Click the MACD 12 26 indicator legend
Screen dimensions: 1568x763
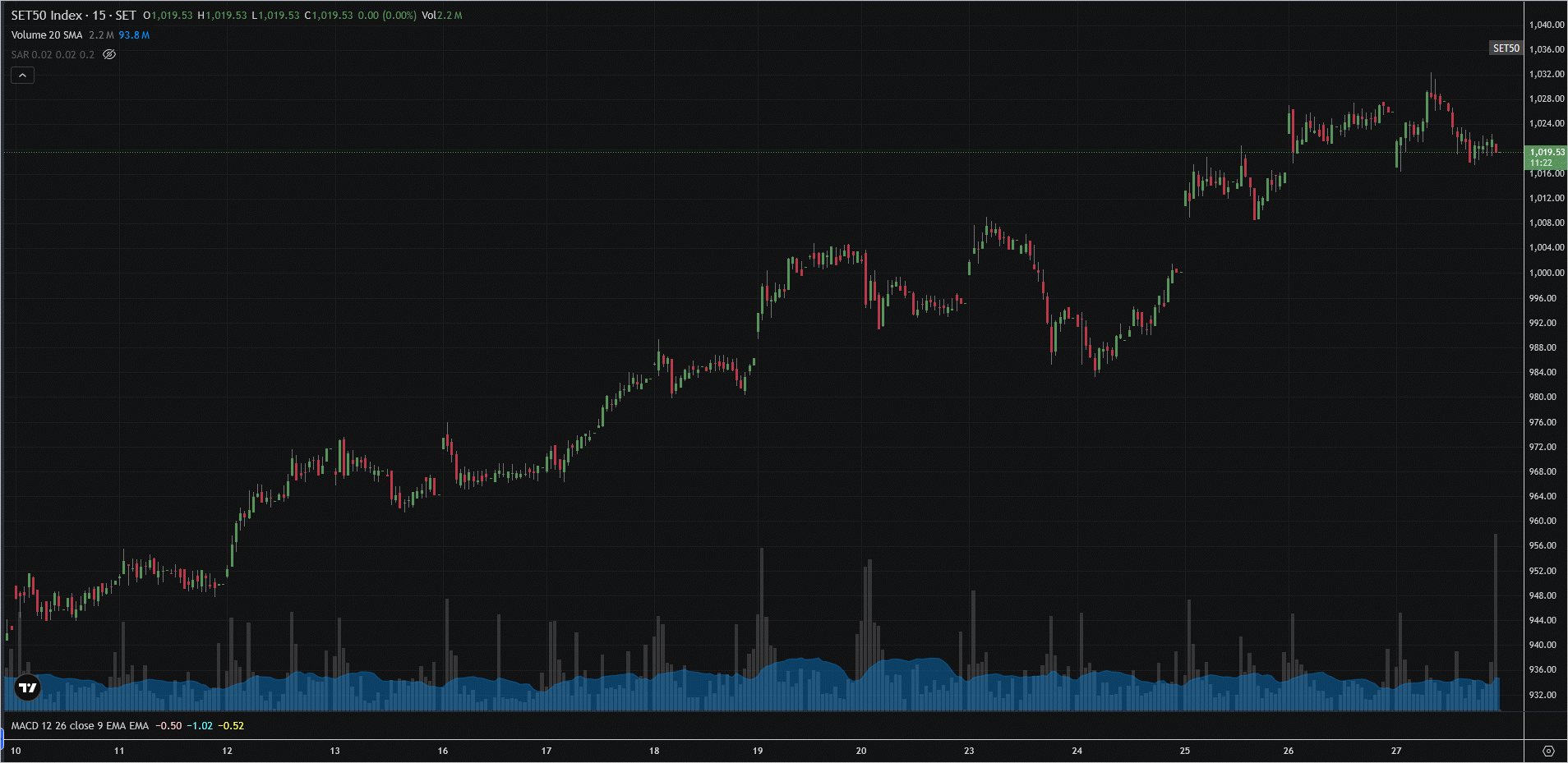click(80, 726)
